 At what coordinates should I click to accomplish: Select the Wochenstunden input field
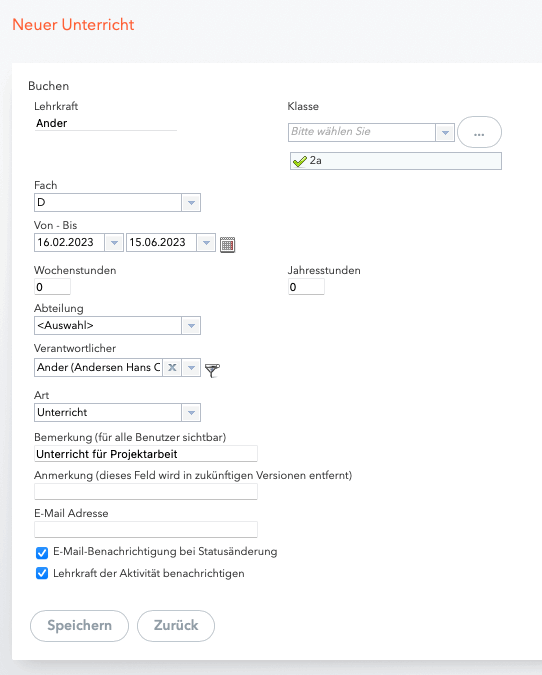point(52,287)
